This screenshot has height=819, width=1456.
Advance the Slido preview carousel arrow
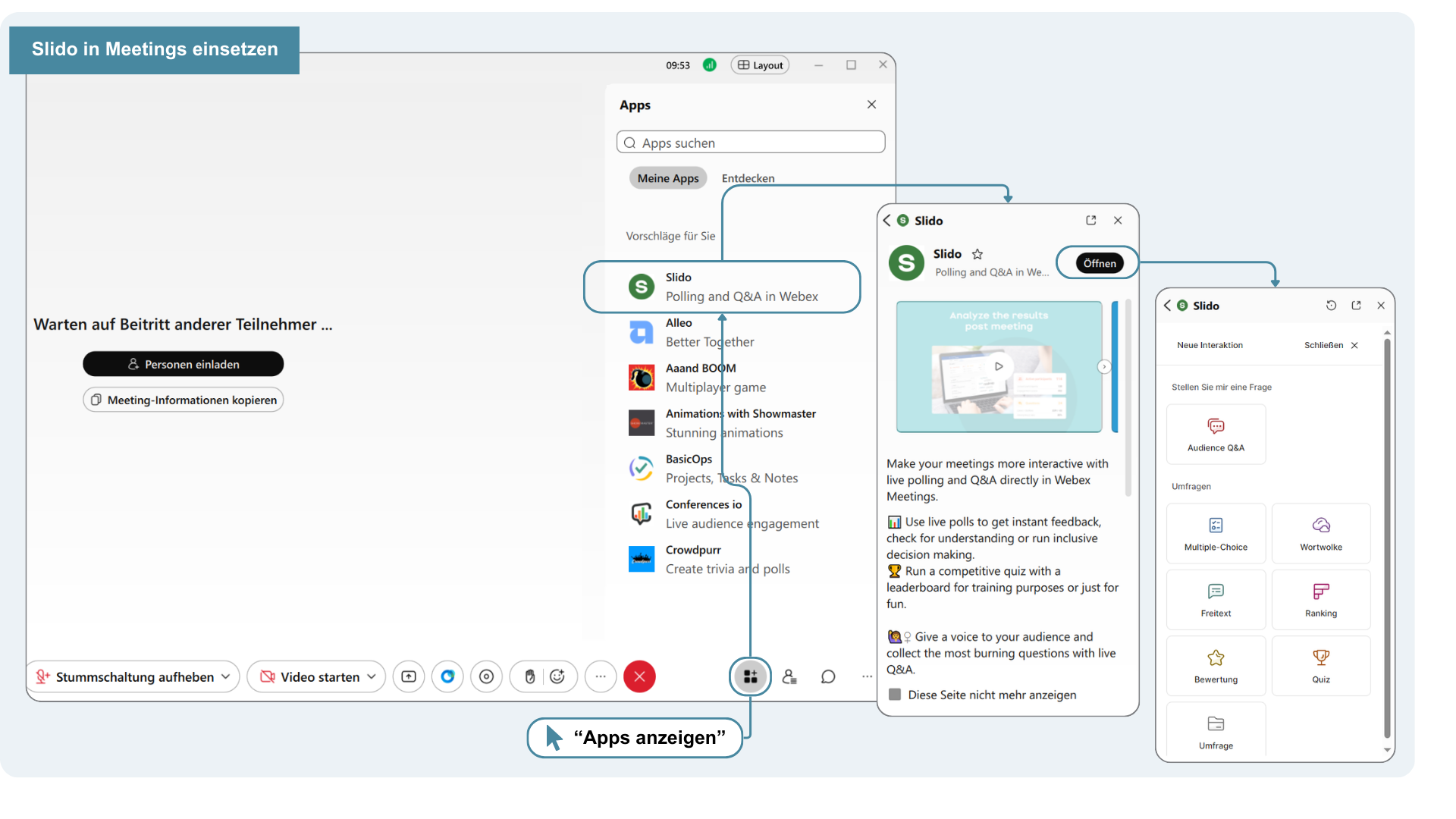1104,366
